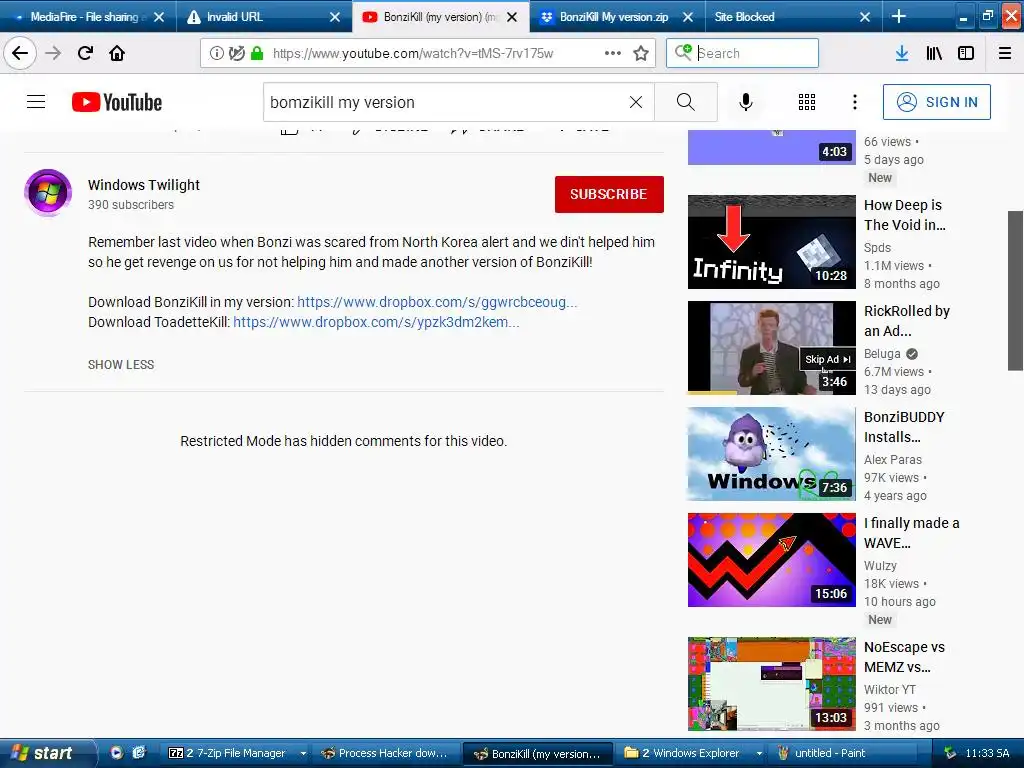1024x768 pixels.
Task: Click NoEscape vs MEMZ video title
Action: tap(904, 657)
